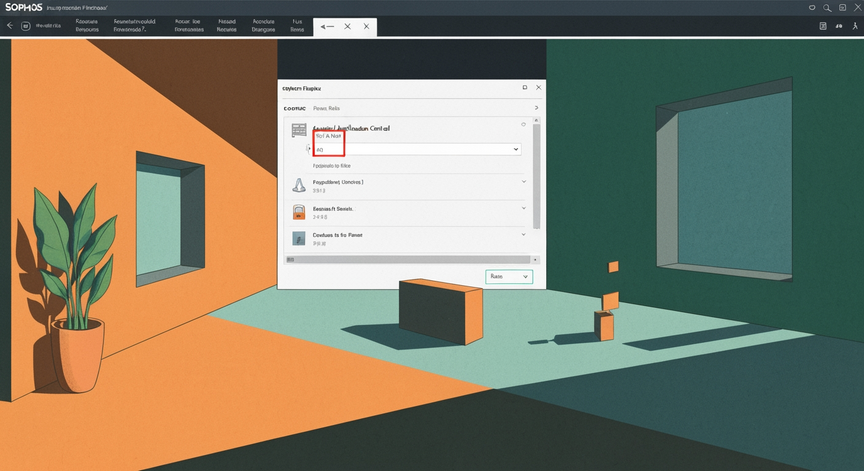Click the walking person icon at top right
Image resolution: width=864 pixels, height=471 pixels.
tap(855, 26)
